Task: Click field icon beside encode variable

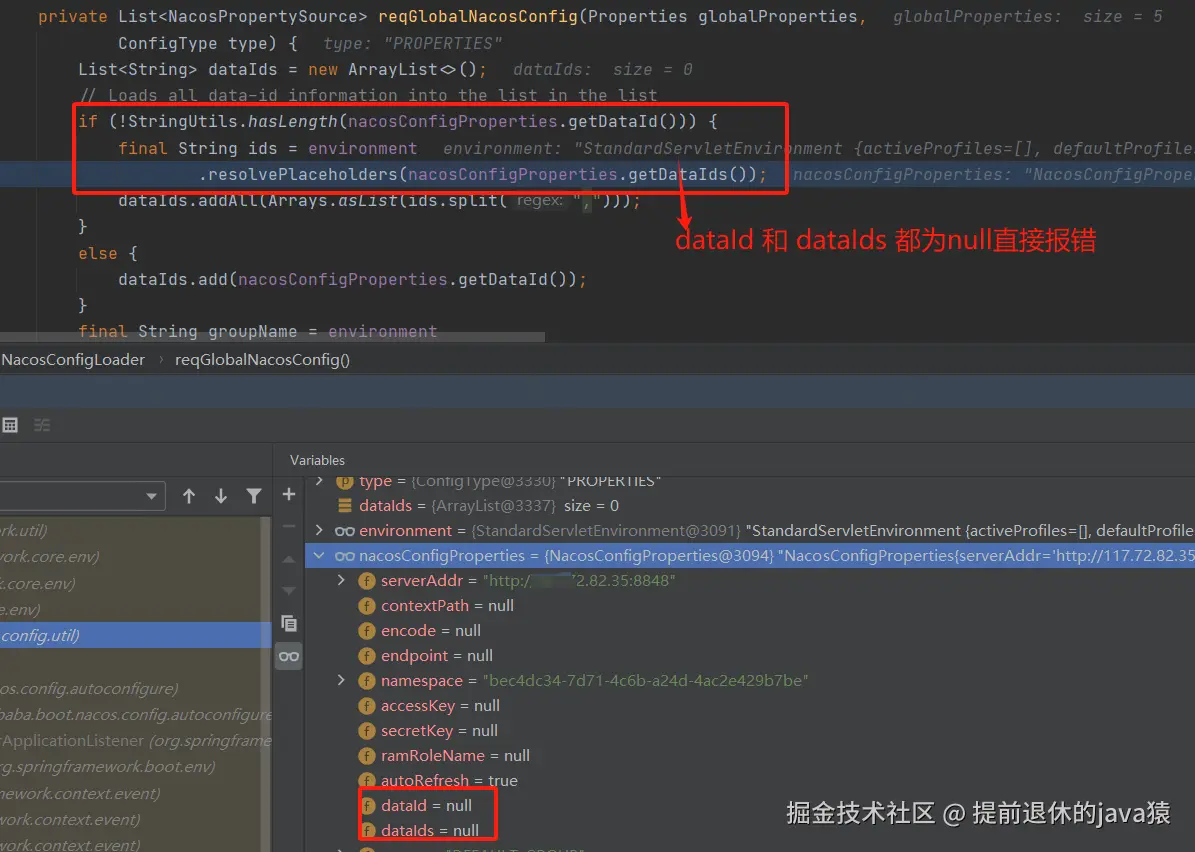Action: click(x=367, y=632)
